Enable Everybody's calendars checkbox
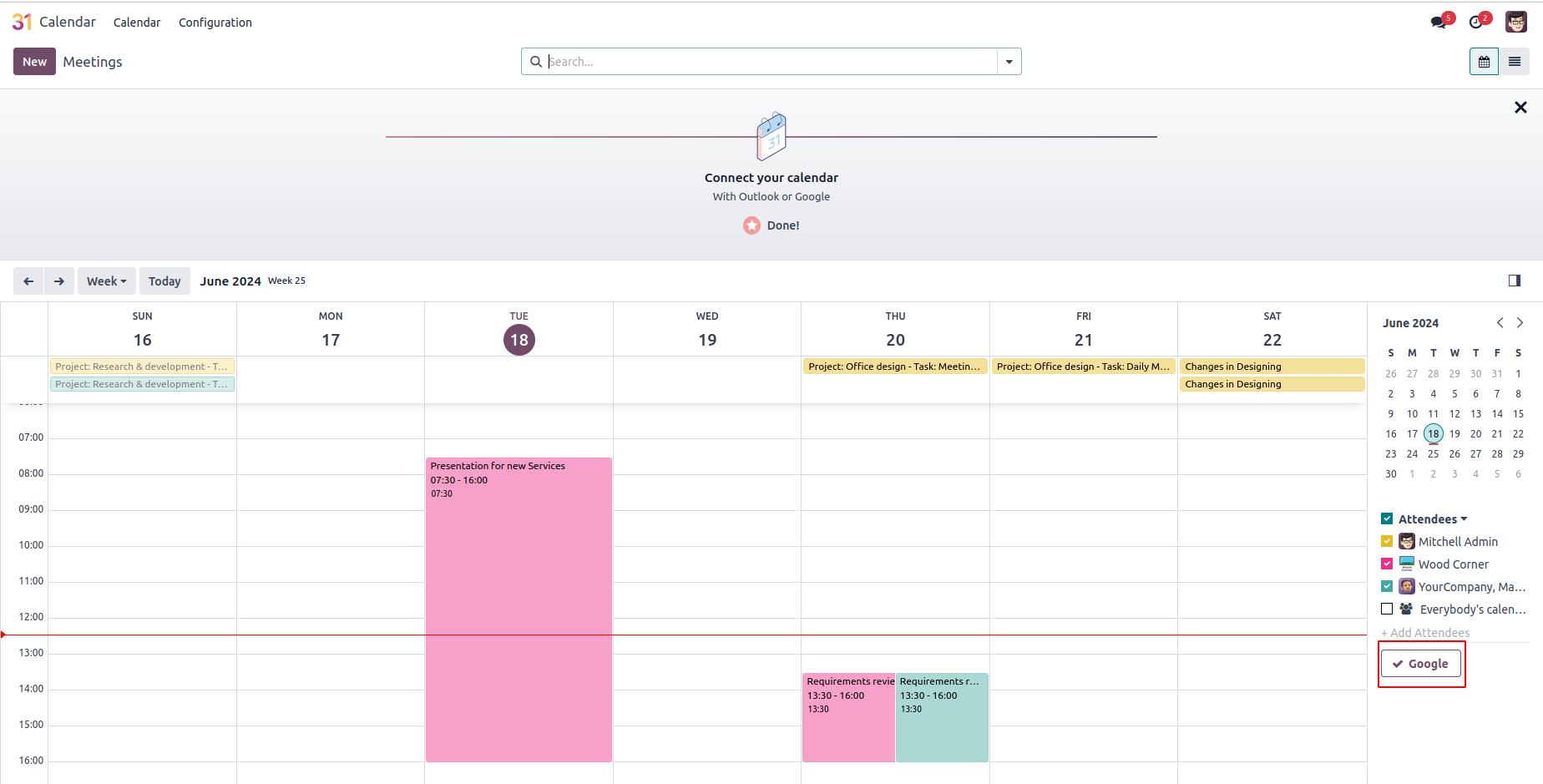 [1387, 609]
